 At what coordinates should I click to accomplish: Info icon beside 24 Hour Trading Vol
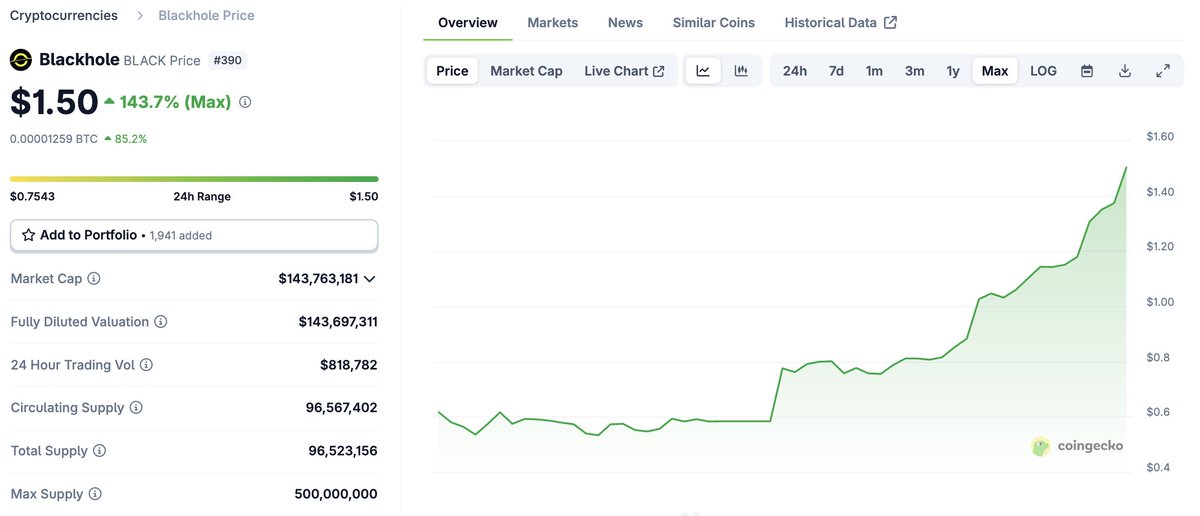[147, 365]
